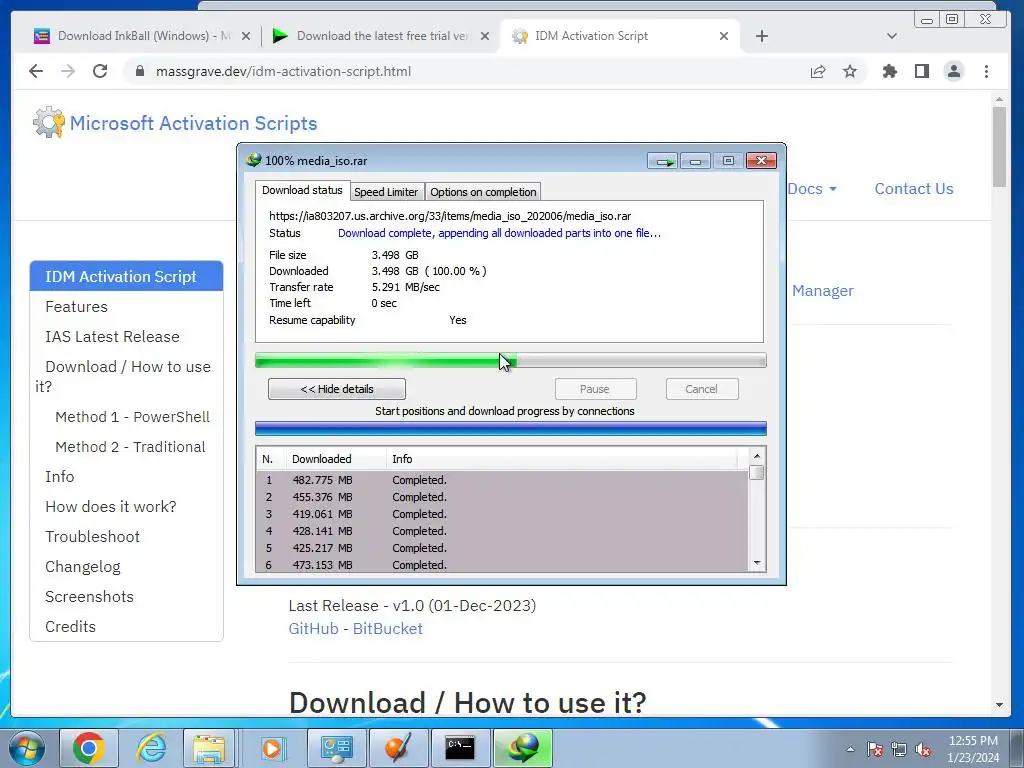The width and height of the screenshot is (1024, 768).
Task: Switch to the Speed Limiter tab
Action: [x=386, y=192]
